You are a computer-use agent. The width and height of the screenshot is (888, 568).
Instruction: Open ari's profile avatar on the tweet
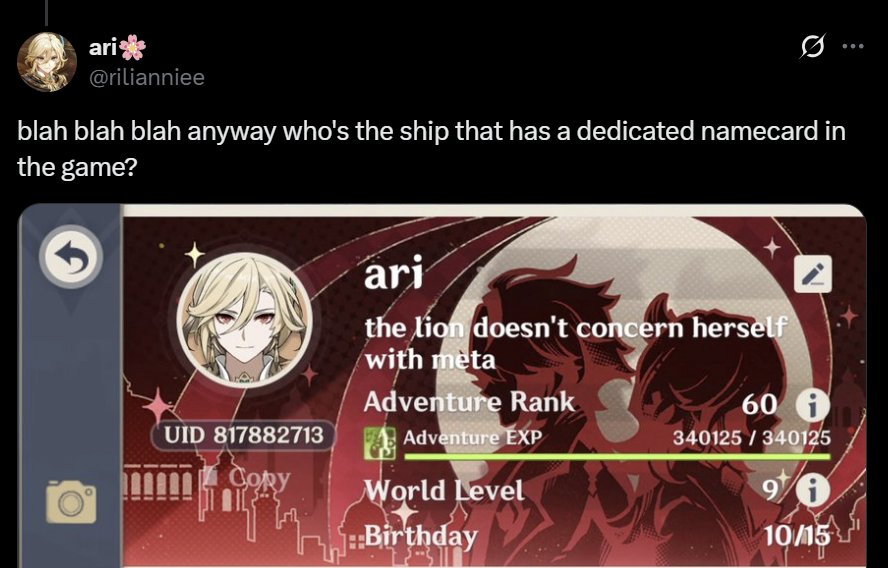(x=46, y=62)
